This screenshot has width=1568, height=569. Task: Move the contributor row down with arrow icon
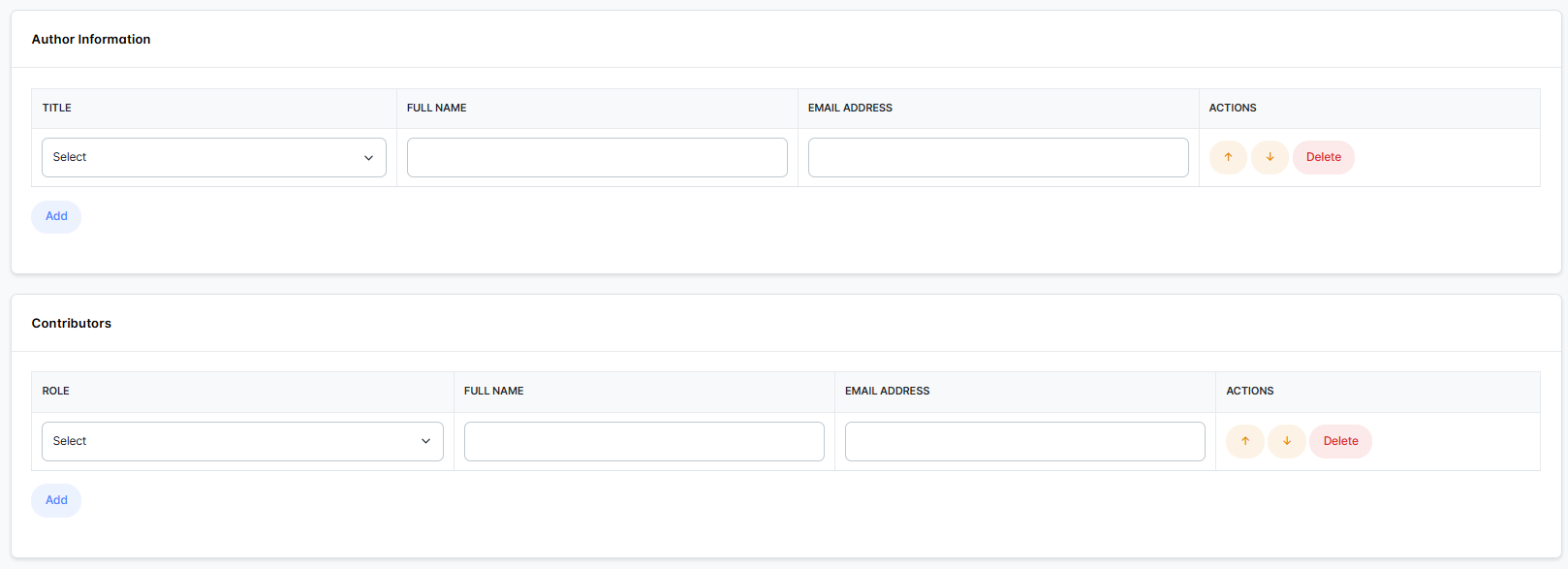(1287, 441)
